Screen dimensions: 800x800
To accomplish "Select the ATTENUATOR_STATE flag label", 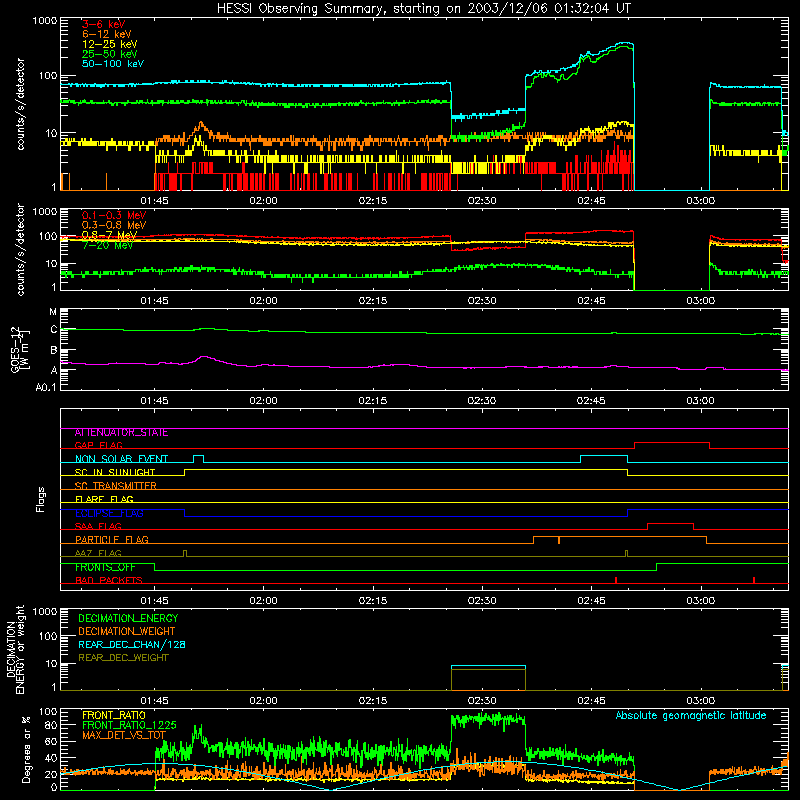I will [121, 433].
